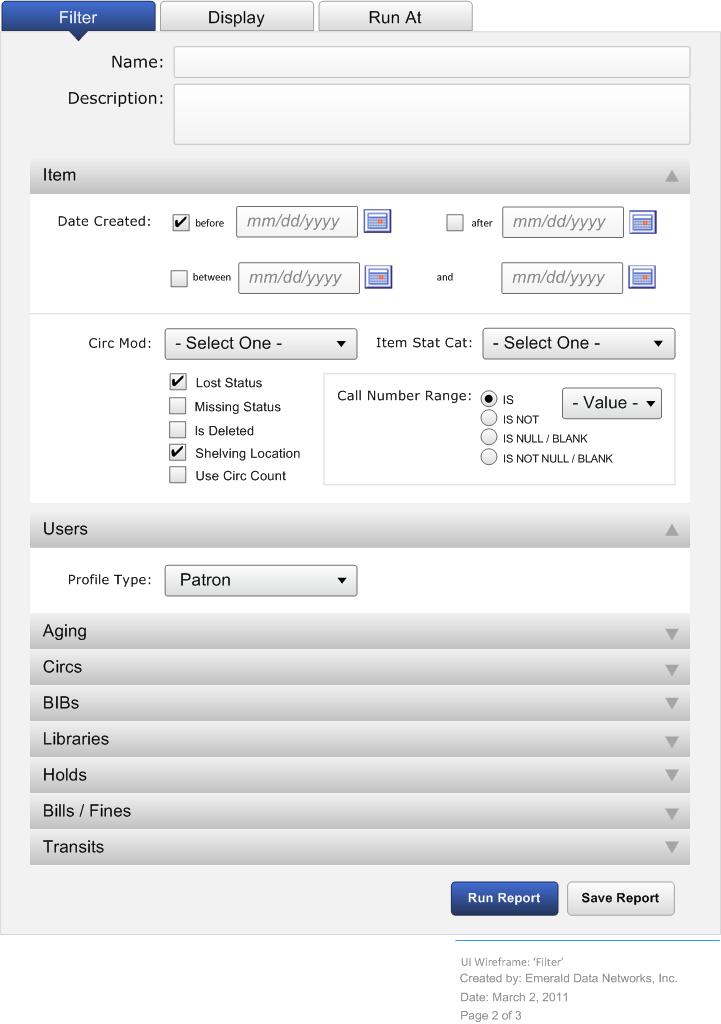This screenshot has width=721, height=1024.
Task: Open calendar for the 'between' start date
Action: [378, 277]
